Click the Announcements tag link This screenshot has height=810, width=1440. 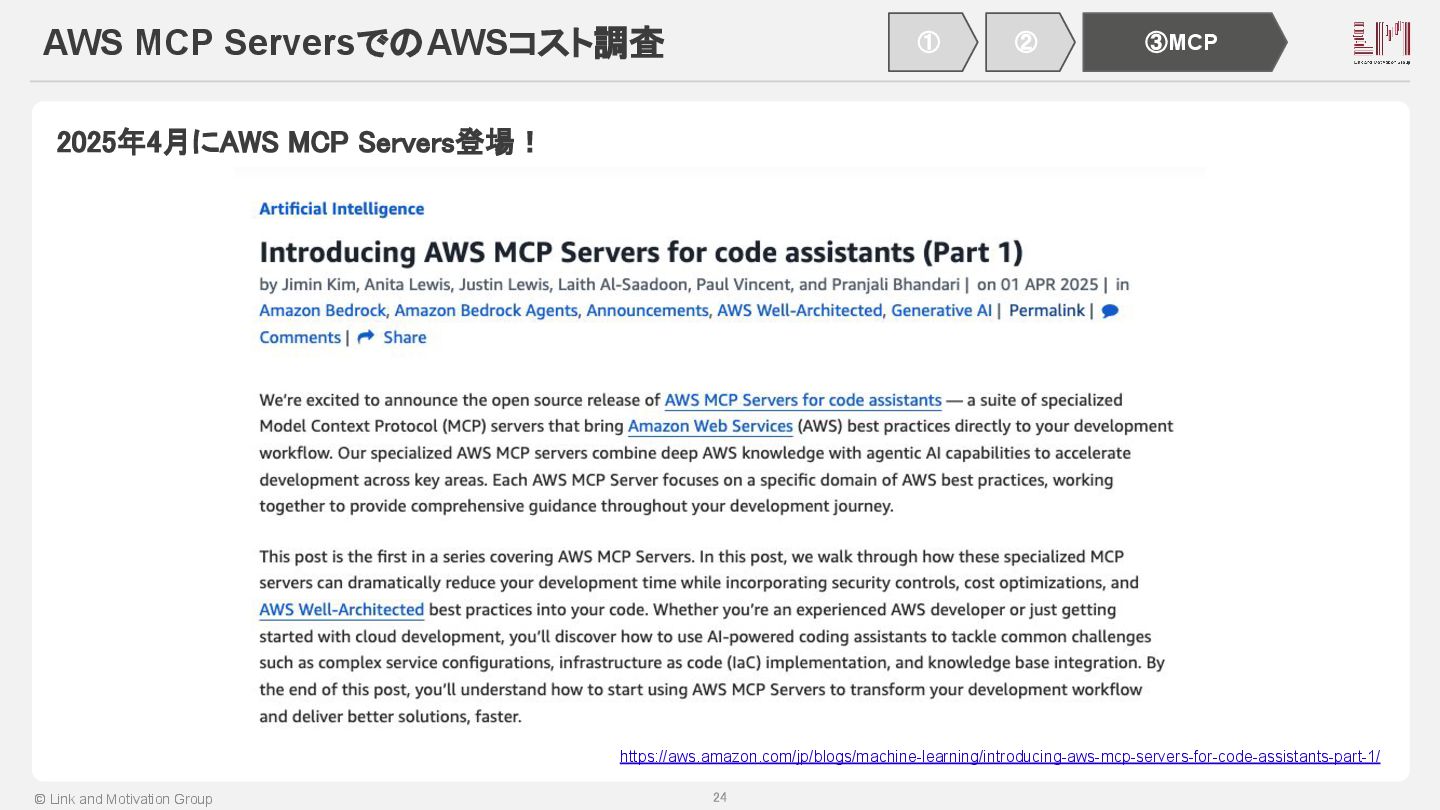point(647,311)
